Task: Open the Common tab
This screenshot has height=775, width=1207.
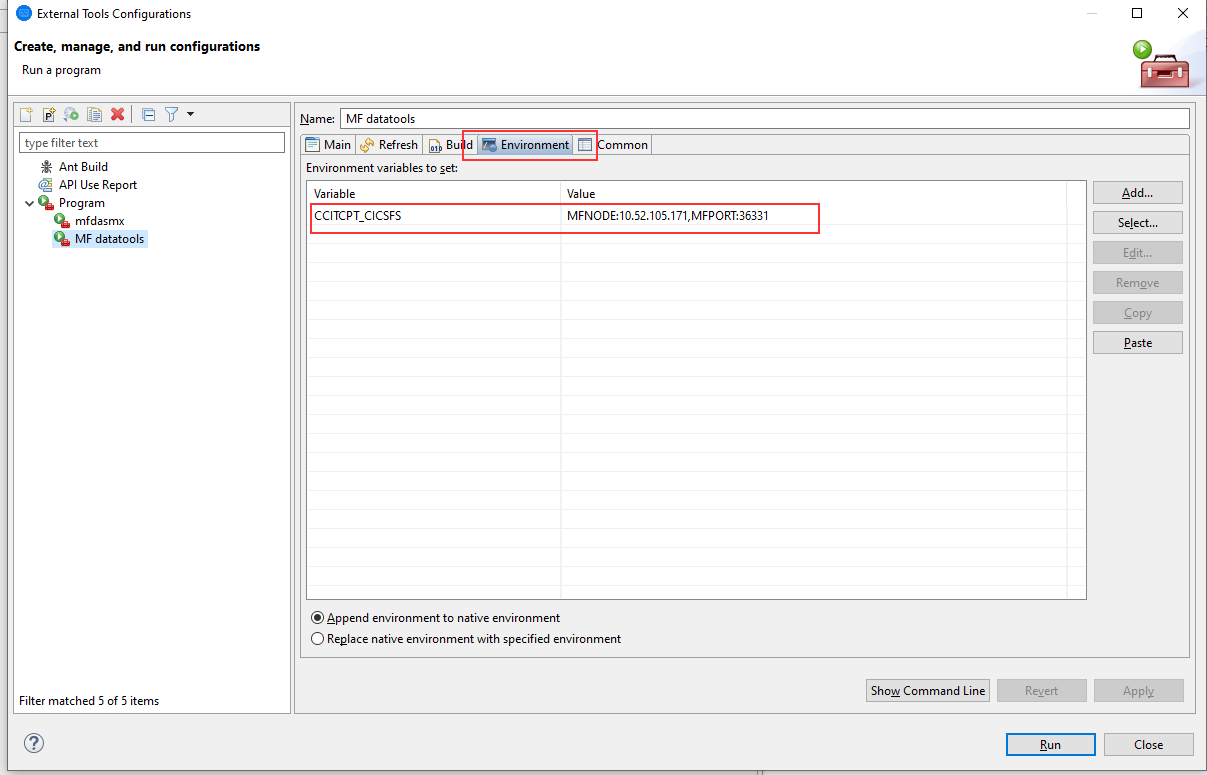Action: click(616, 144)
